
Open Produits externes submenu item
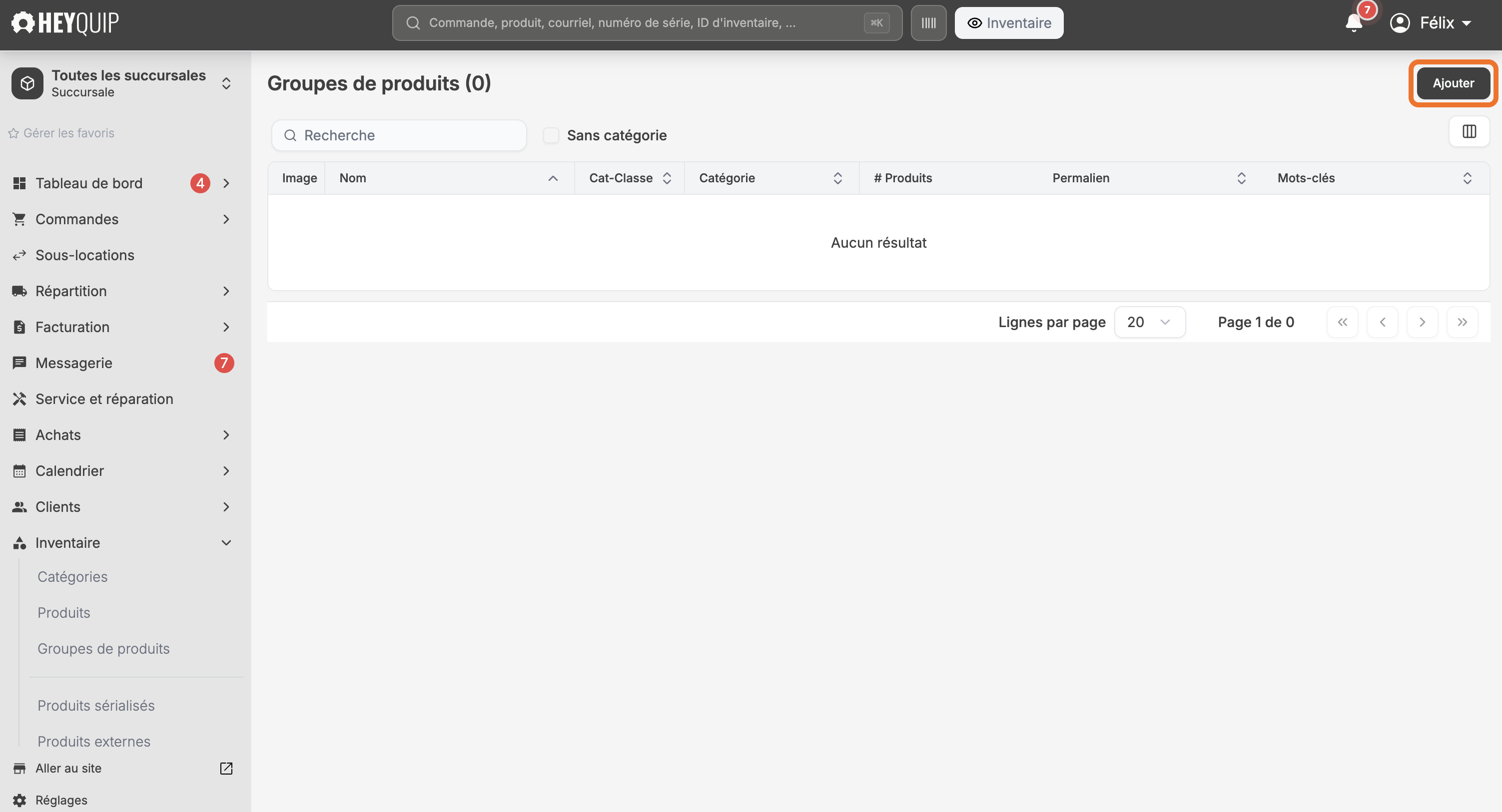coord(94,742)
